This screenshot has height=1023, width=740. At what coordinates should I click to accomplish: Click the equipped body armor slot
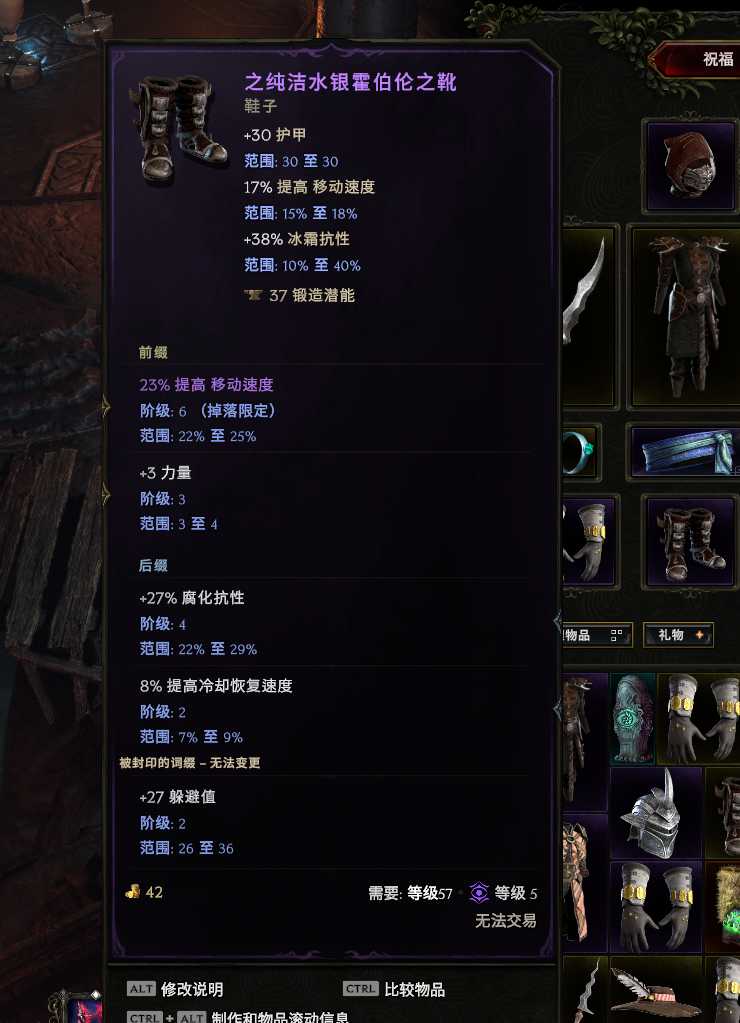(x=683, y=317)
